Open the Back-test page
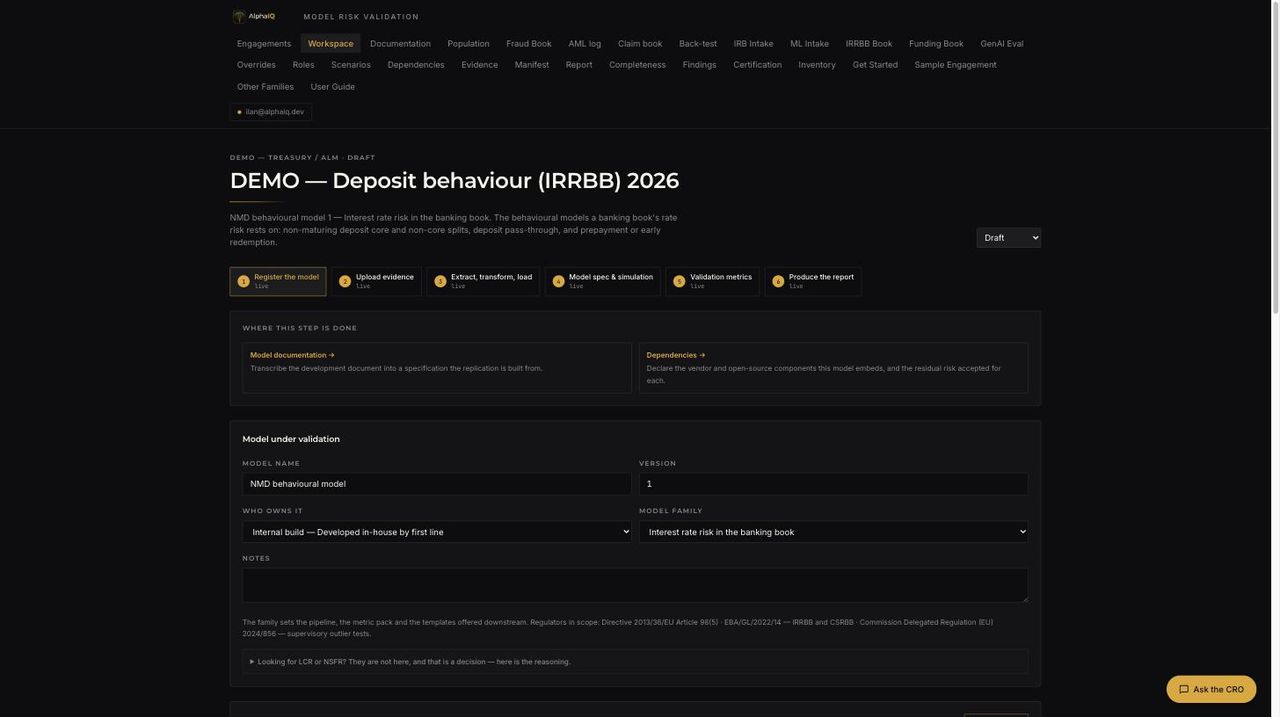 point(698,44)
